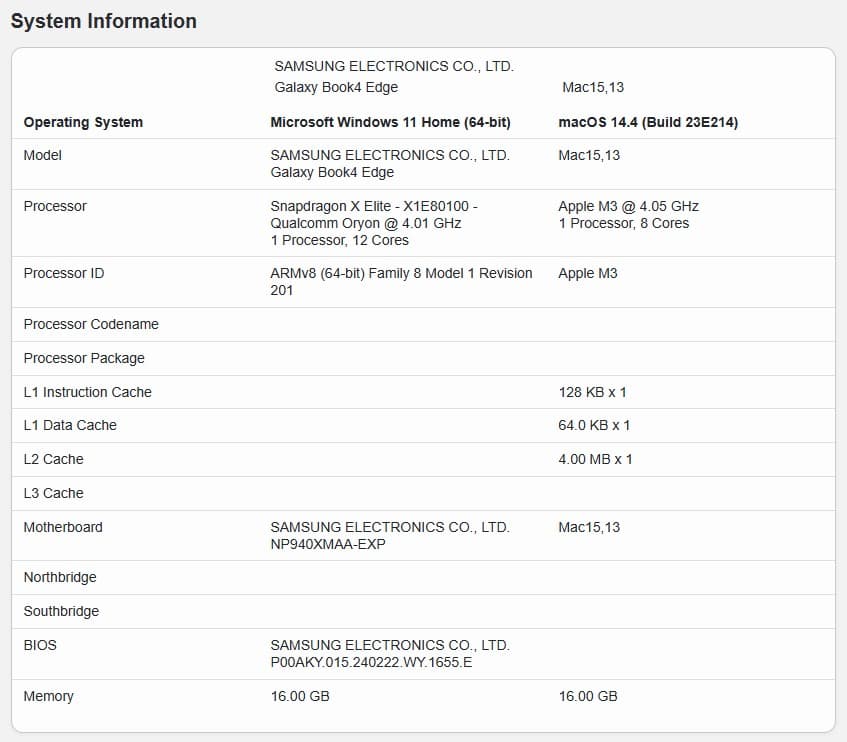The height and width of the screenshot is (742, 847).
Task: Click the NP940XMAA-EXP motherboard value
Action: [x=328, y=544]
